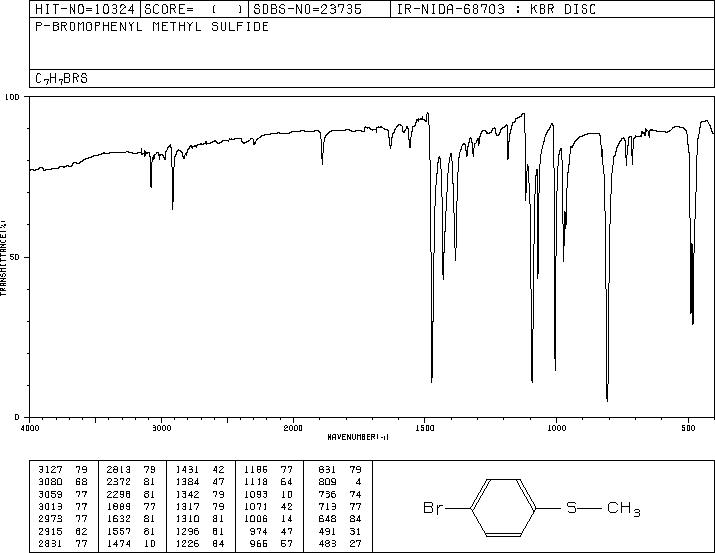This screenshot has height=553, width=715.
Task: Click the 100 label on the y-axis
Action: click(x=12, y=97)
